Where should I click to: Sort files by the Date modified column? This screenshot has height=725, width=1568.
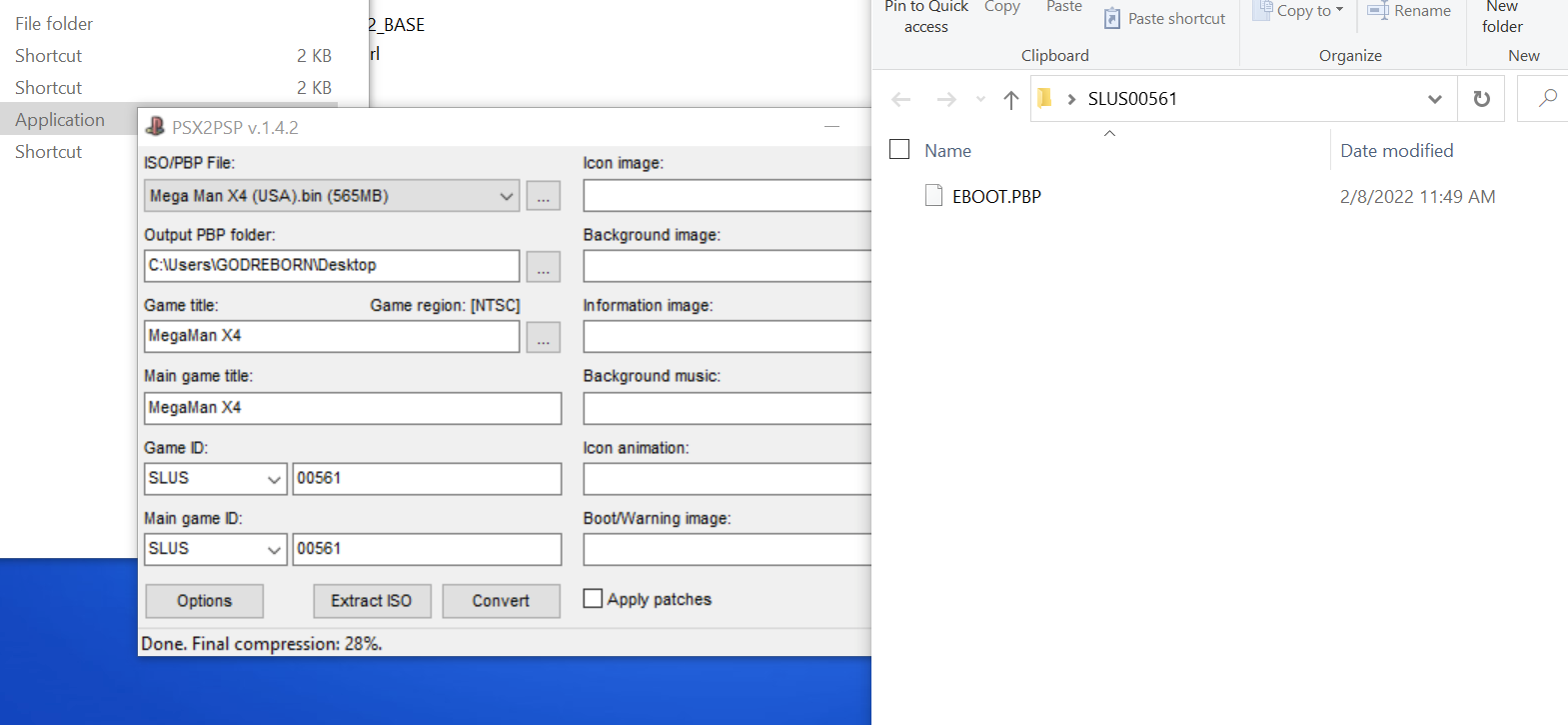tap(1396, 151)
